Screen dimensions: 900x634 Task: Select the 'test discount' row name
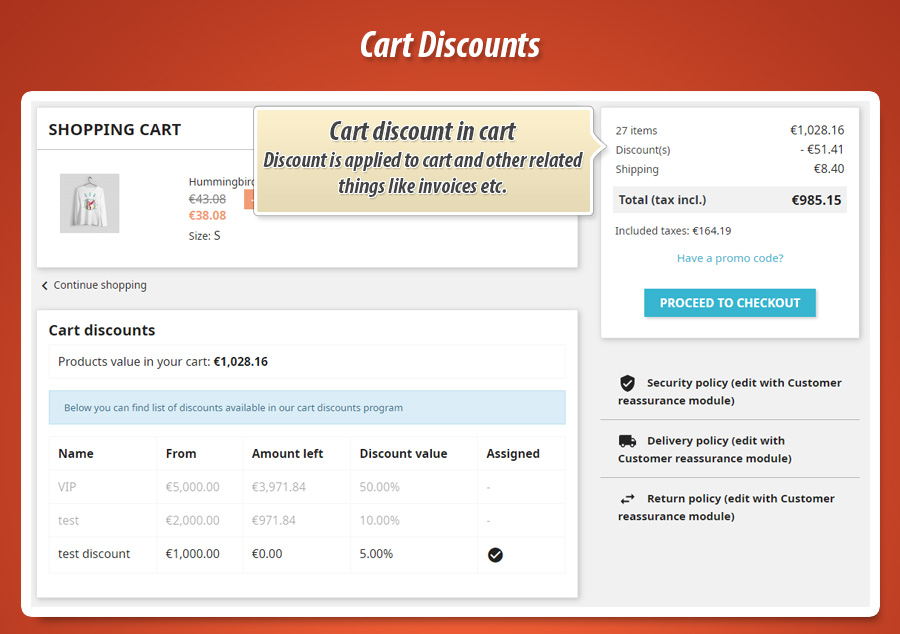[94, 554]
